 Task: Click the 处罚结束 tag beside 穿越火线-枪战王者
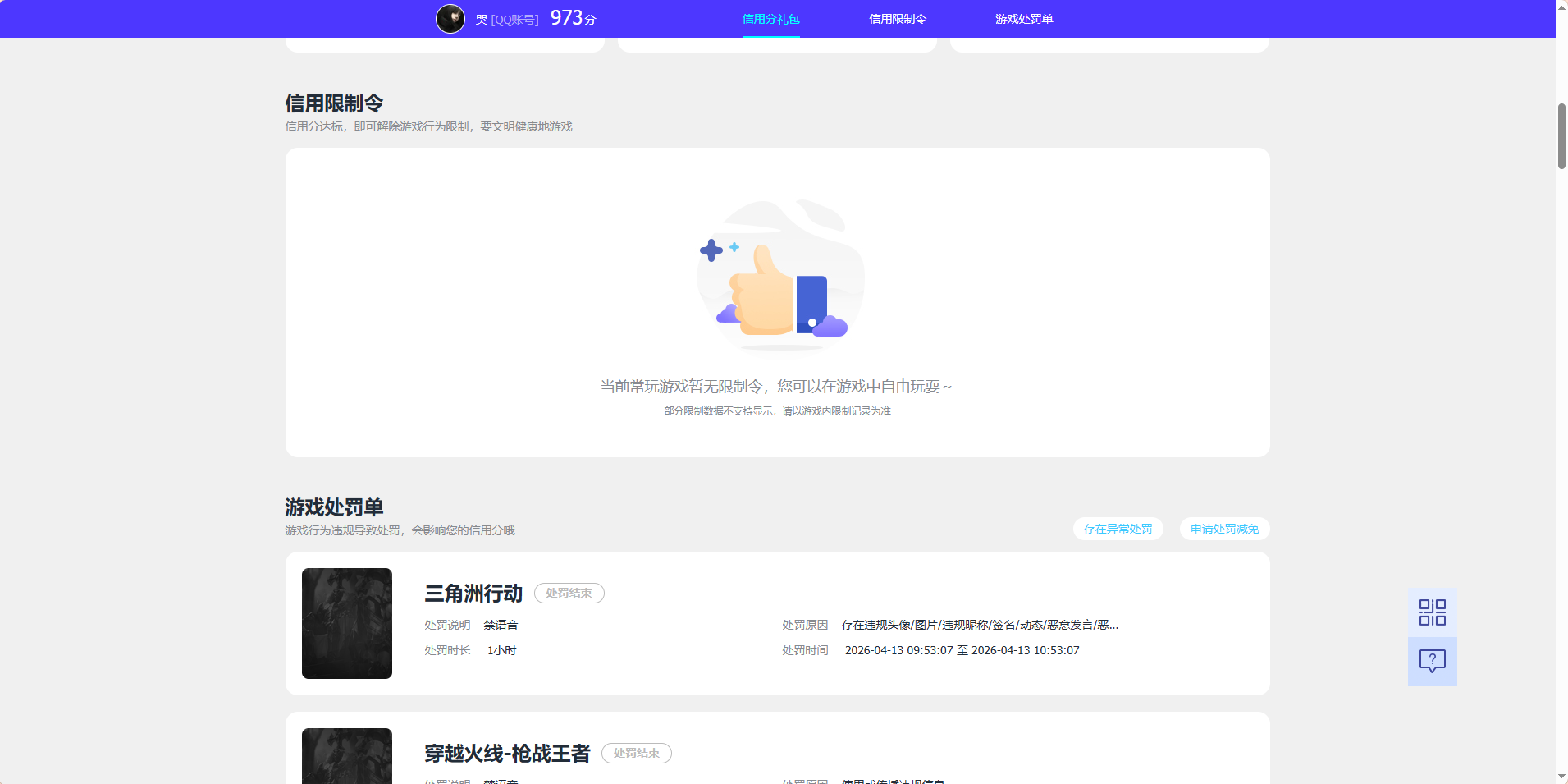tap(637, 753)
